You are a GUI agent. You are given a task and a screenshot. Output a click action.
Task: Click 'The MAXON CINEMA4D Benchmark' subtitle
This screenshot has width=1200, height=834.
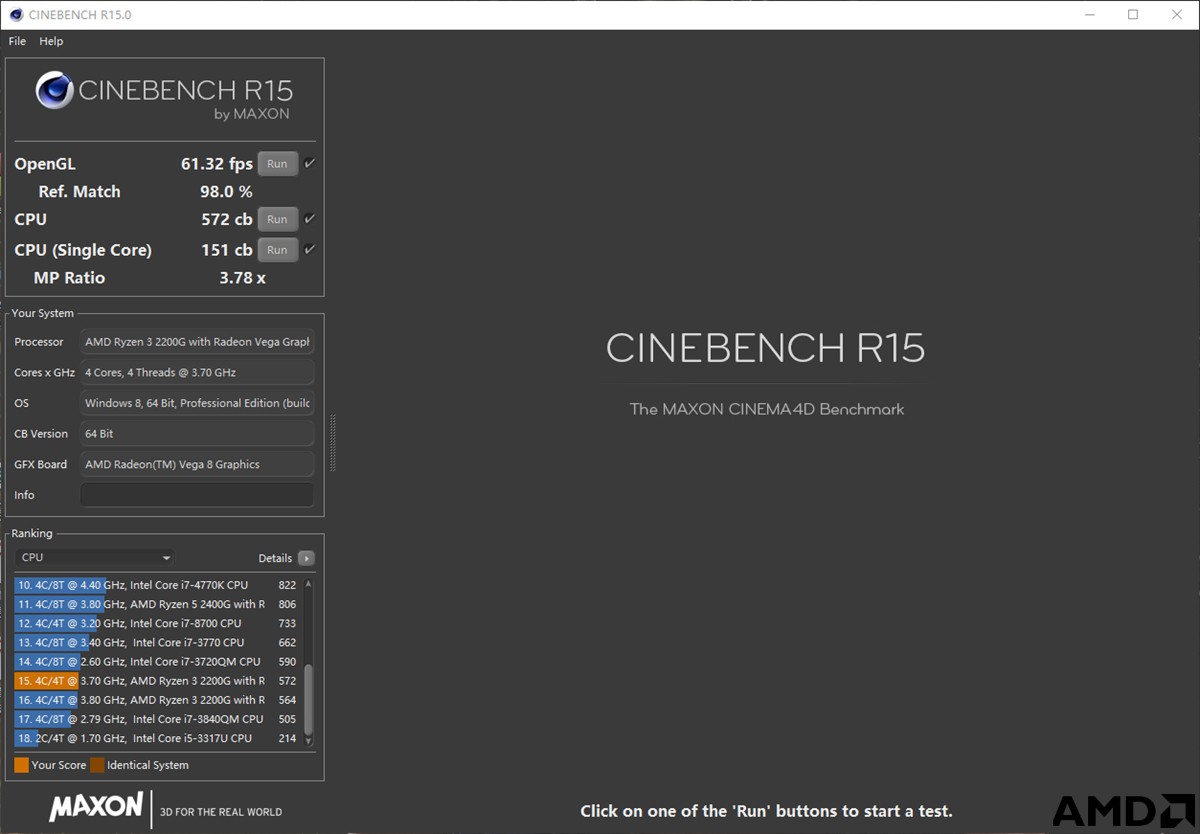767,409
